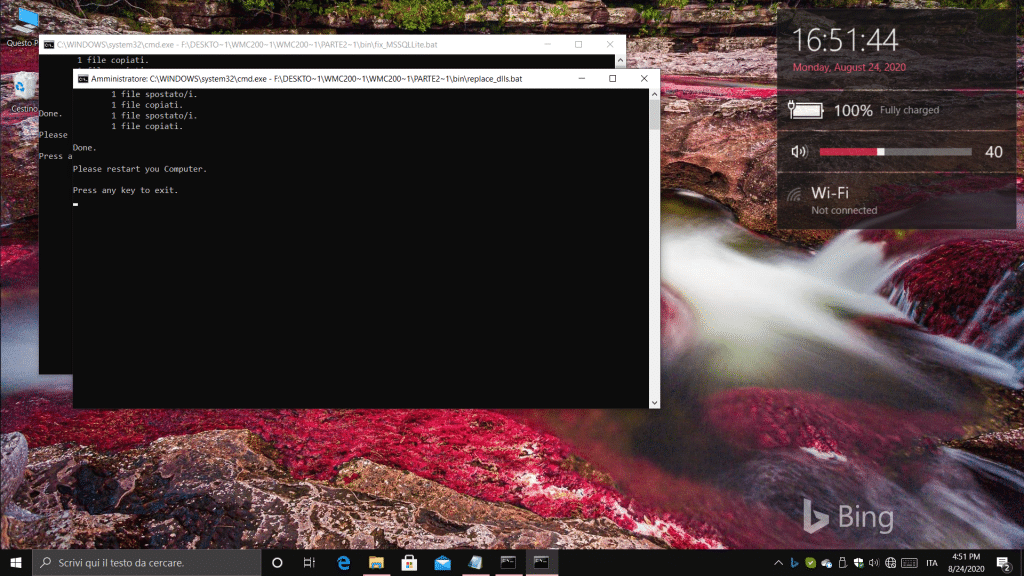Click the Cortana circle icon
This screenshot has height=576, width=1024.
tap(278, 563)
